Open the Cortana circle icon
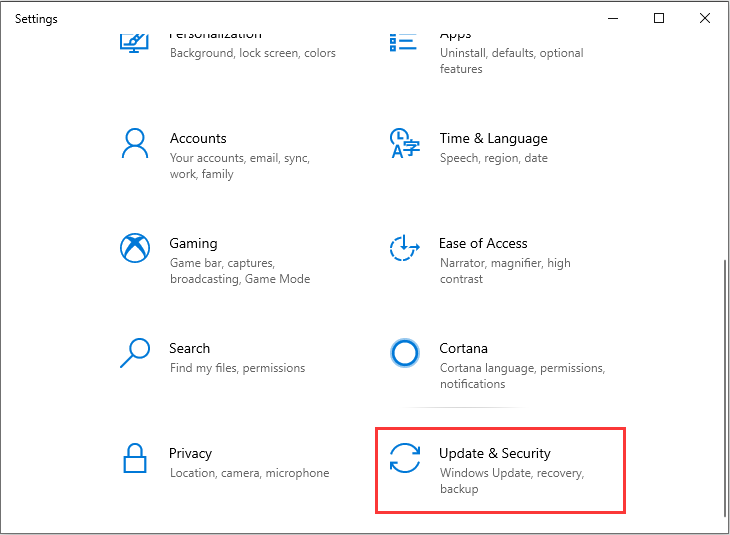 point(405,353)
